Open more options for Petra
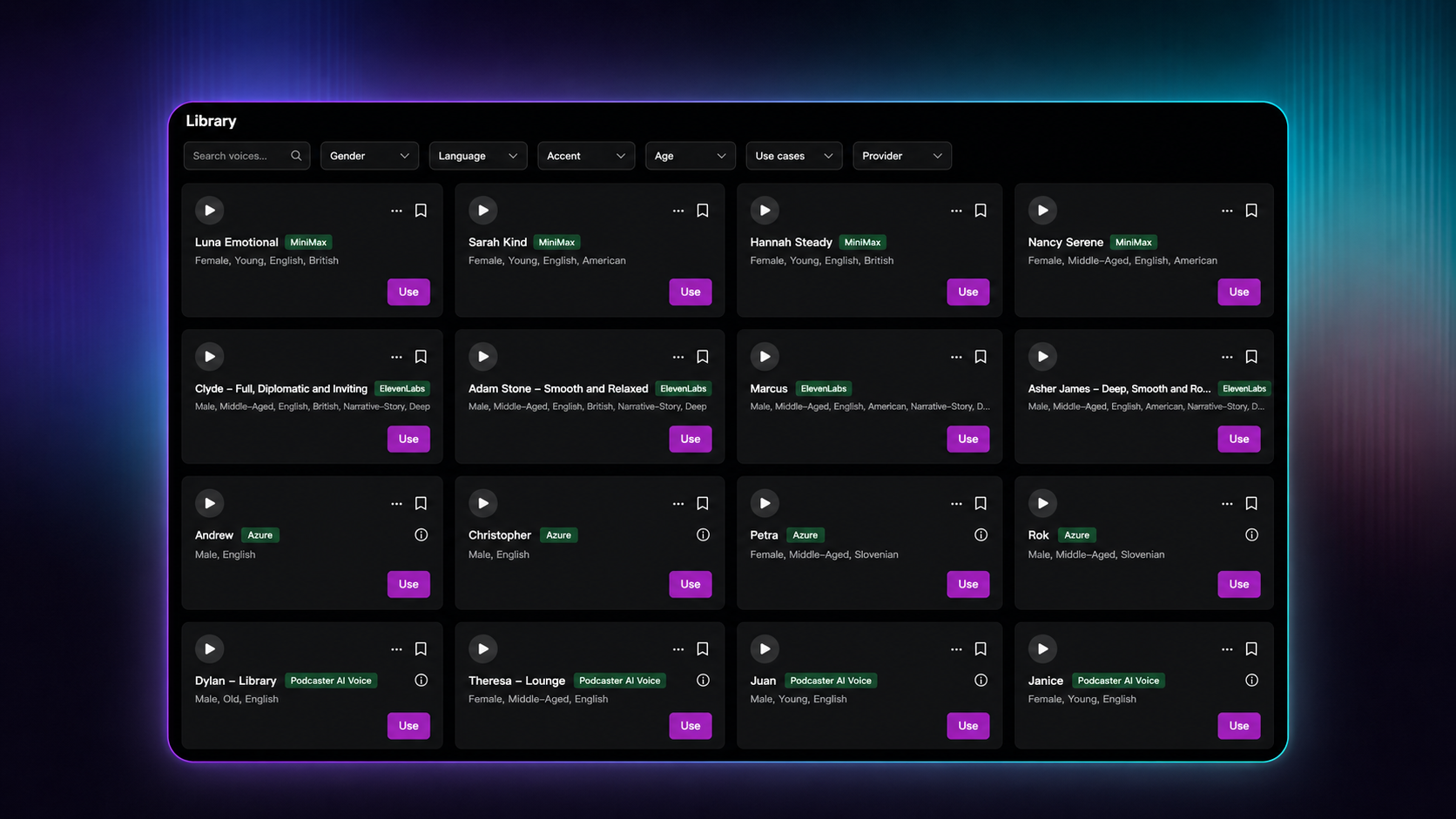Viewport: 1456px width, 819px height. (x=956, y=503)
